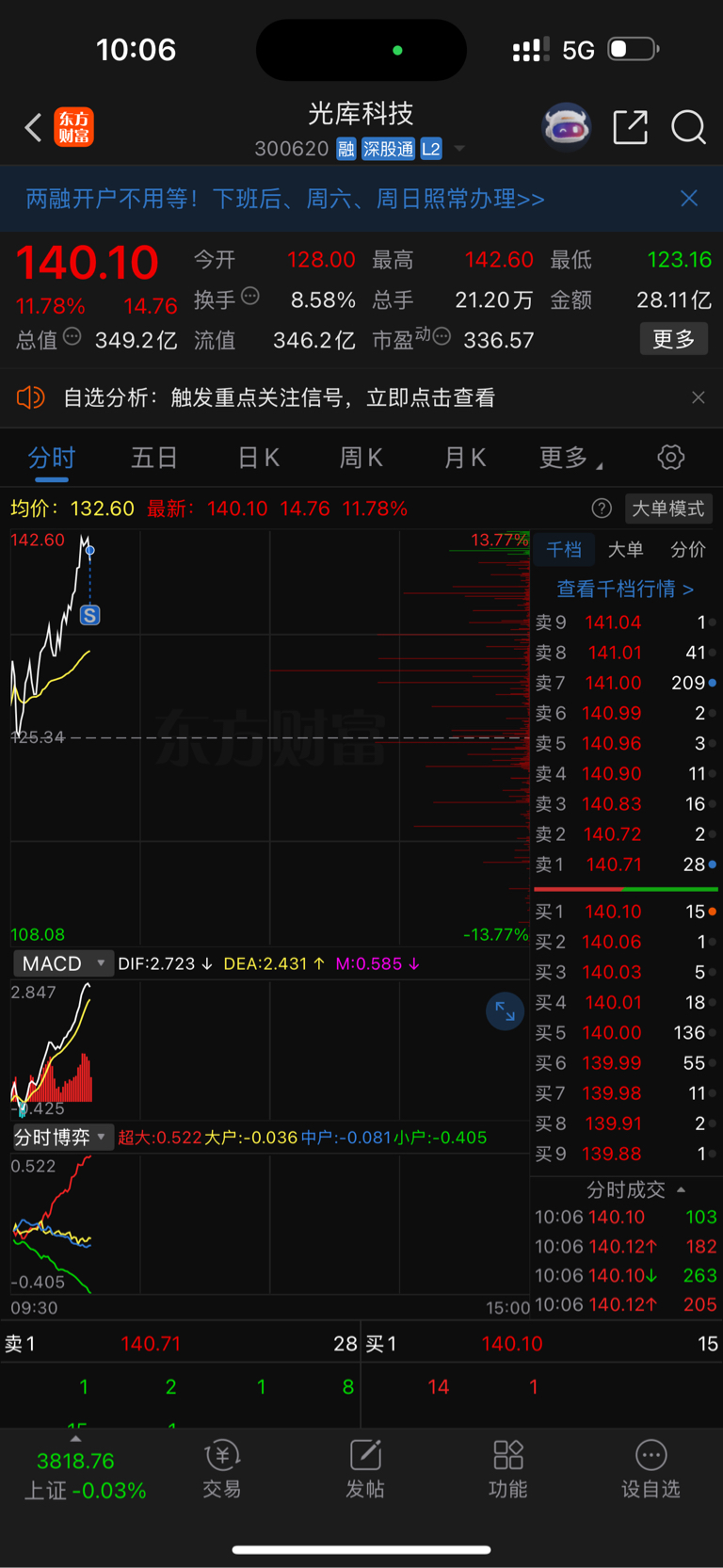Tap the 超大:0.522 indicator value
Image resolution: width=723 pixels, height=1568 pixels.
[x=160, y=1138]
